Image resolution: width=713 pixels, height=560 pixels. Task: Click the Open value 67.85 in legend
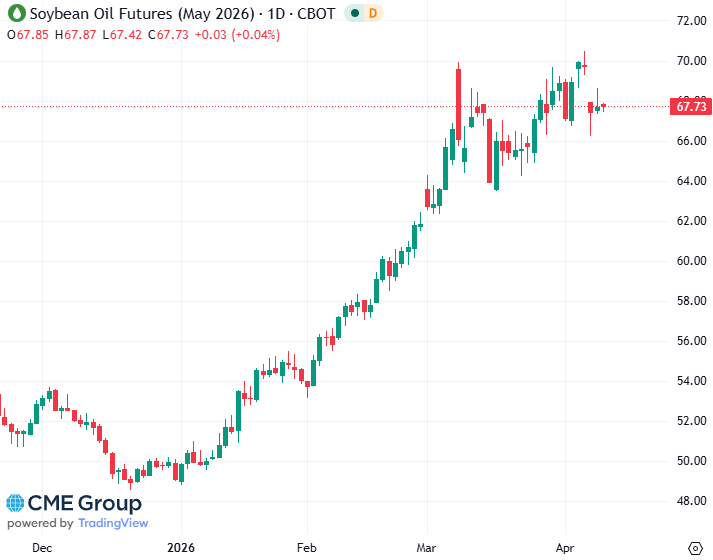[x=32, y=34]
